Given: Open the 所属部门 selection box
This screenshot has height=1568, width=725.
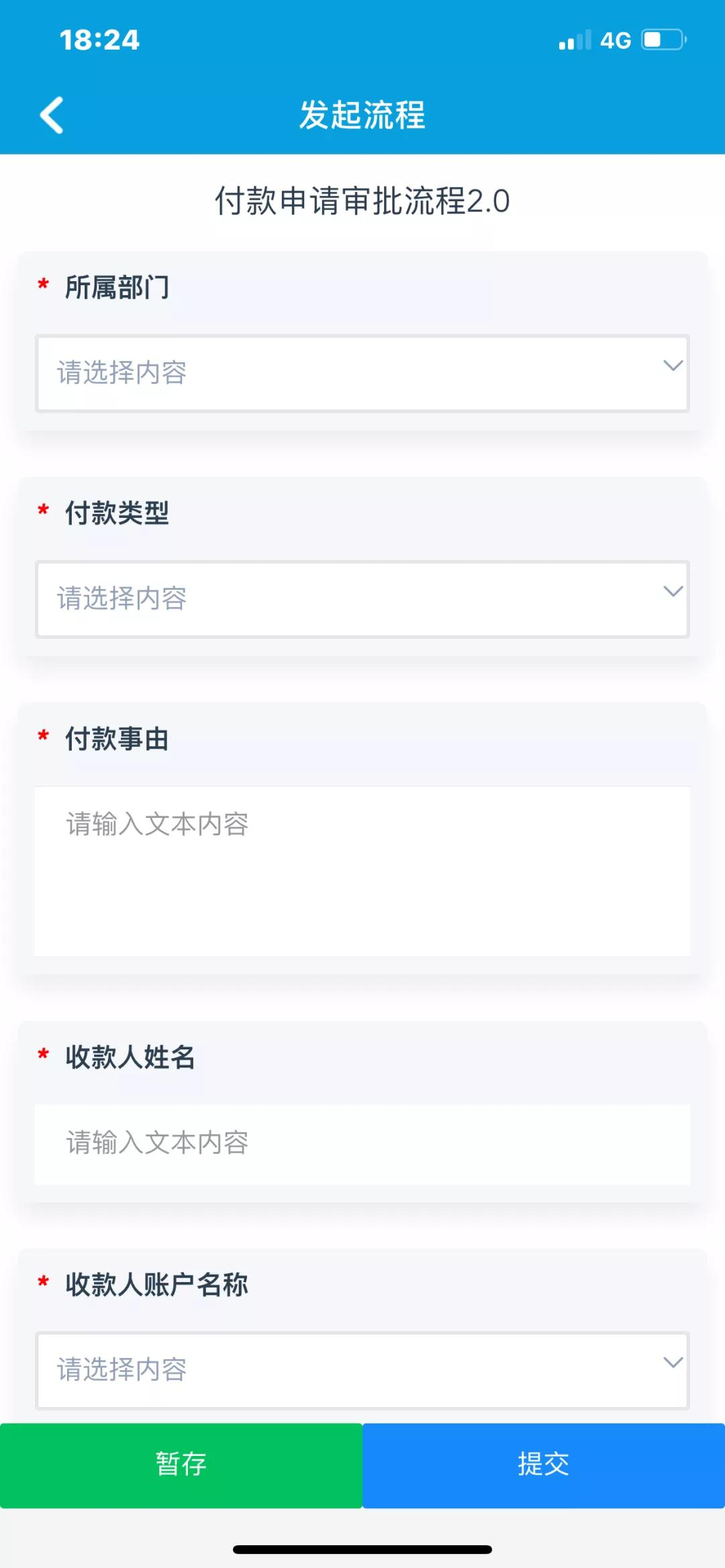Looking at the screenshot, I should click(362, 373).
